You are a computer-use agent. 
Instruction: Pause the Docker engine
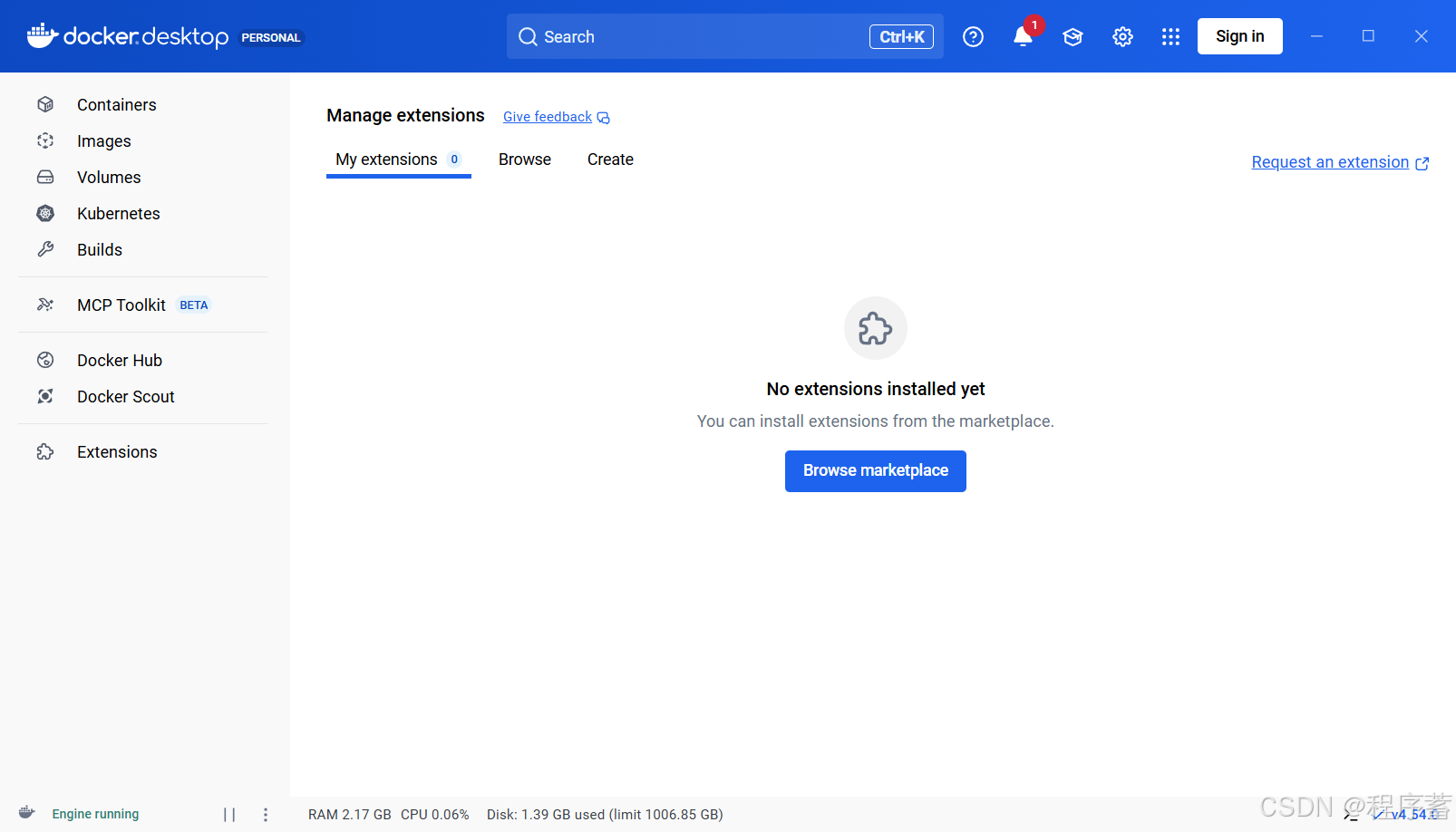pos(229,815)
